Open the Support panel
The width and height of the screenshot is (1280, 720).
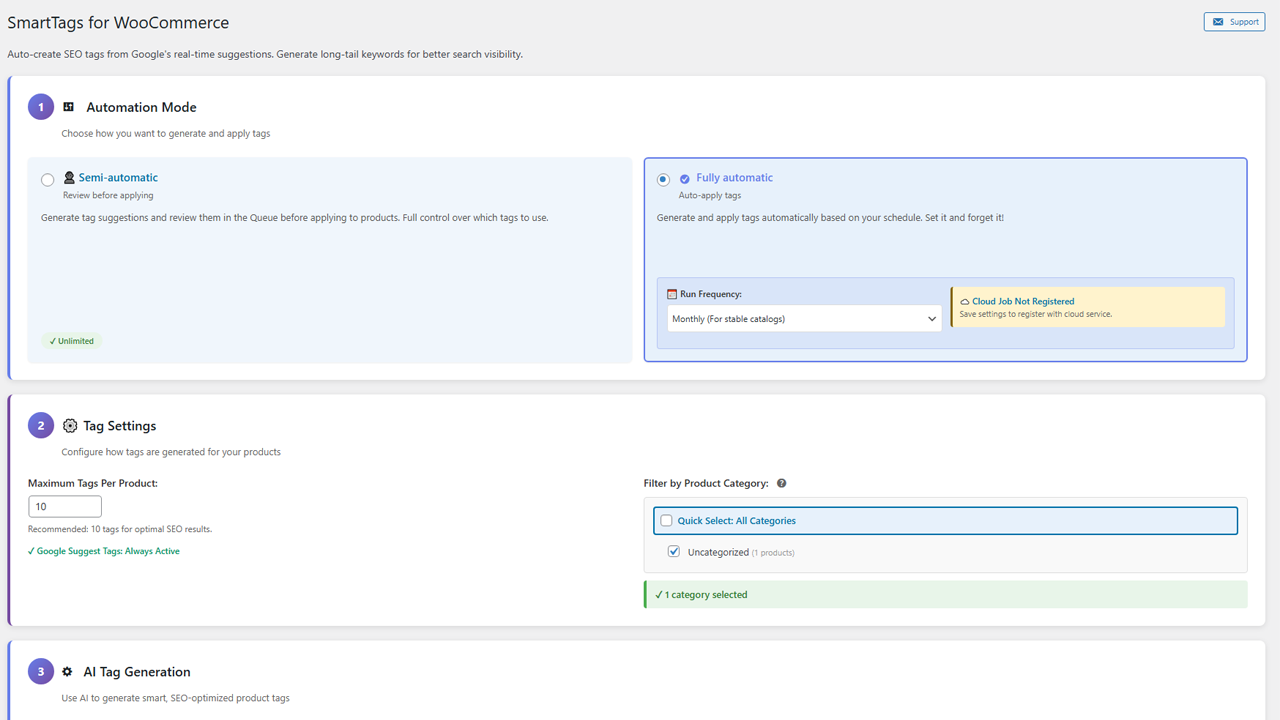pyautogui.click(x=1233, y=21)
